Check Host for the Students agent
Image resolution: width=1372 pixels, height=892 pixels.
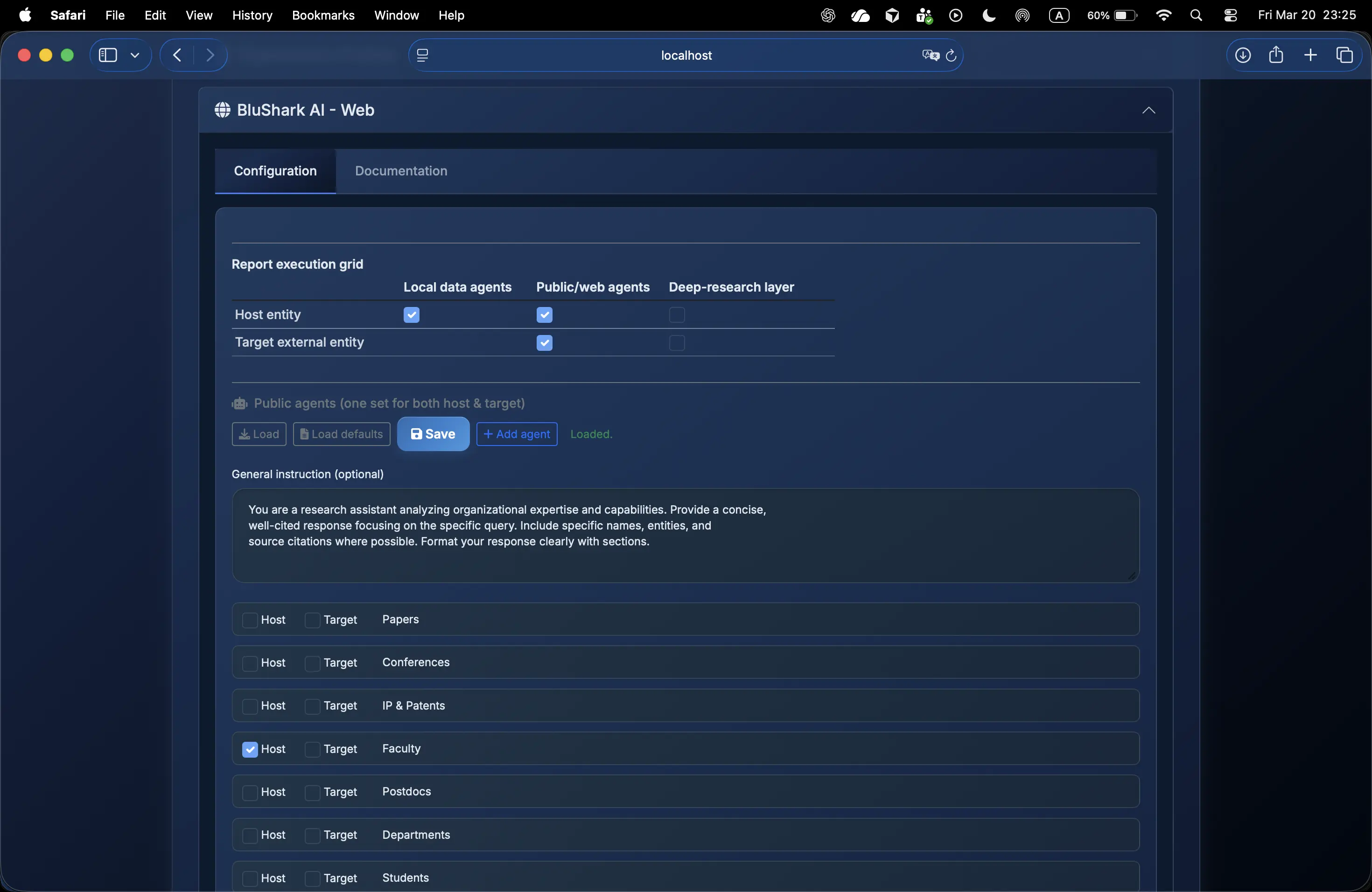(250, 878)
